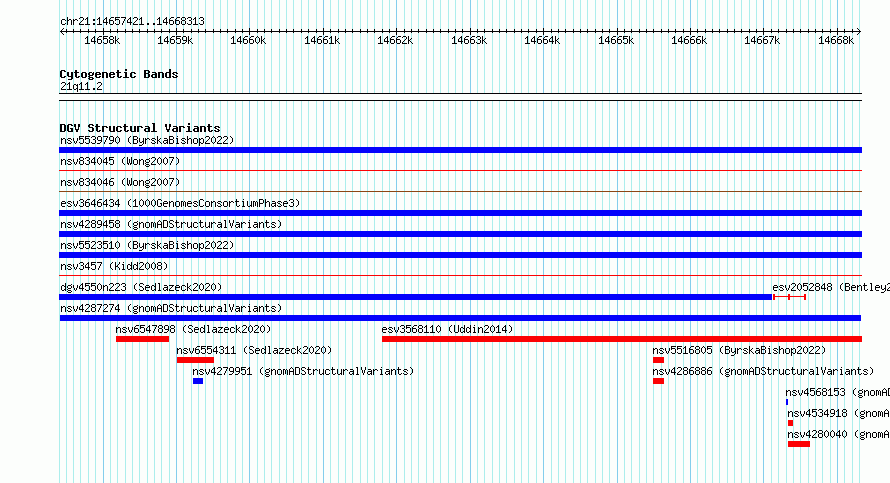Viewport: 890px width, 483px height.
Task: Select the tiny red square under nsv4534918
Action: [790, 423]
